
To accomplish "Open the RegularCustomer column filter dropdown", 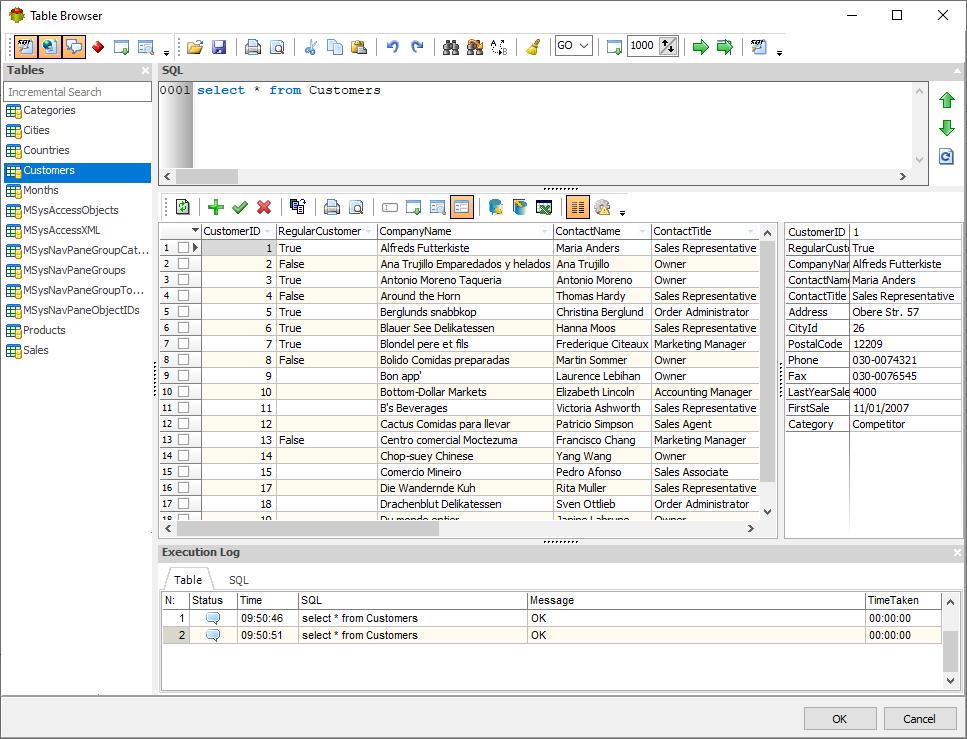I will (369, 231).
